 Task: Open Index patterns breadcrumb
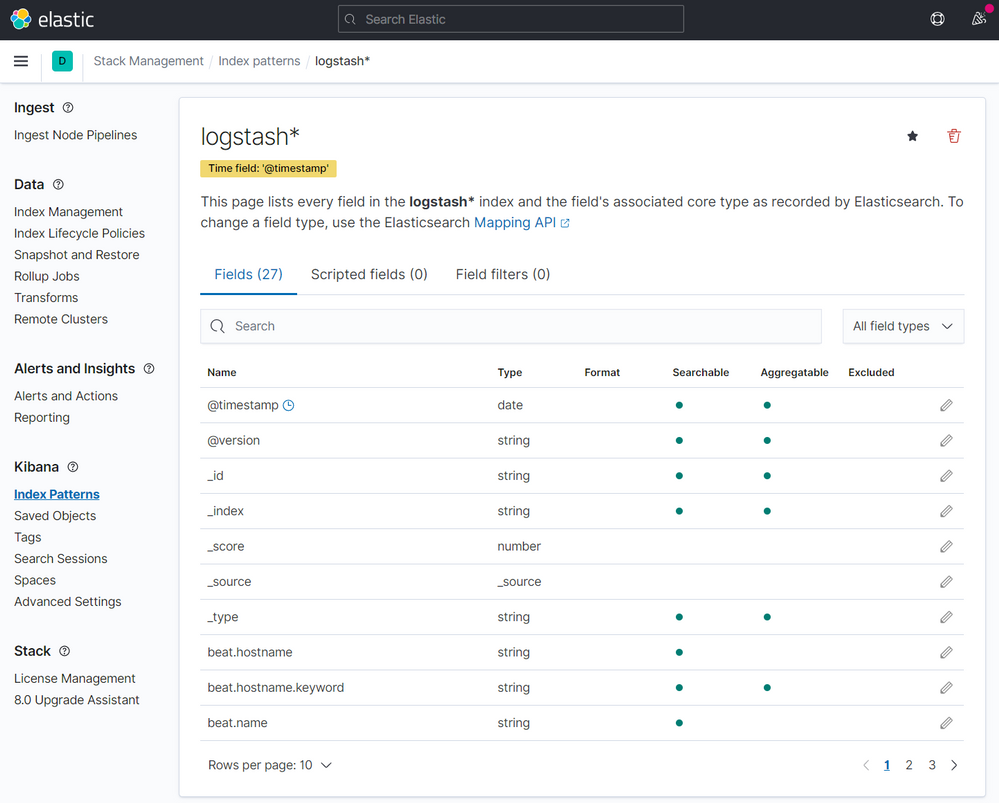pos(259,61)
